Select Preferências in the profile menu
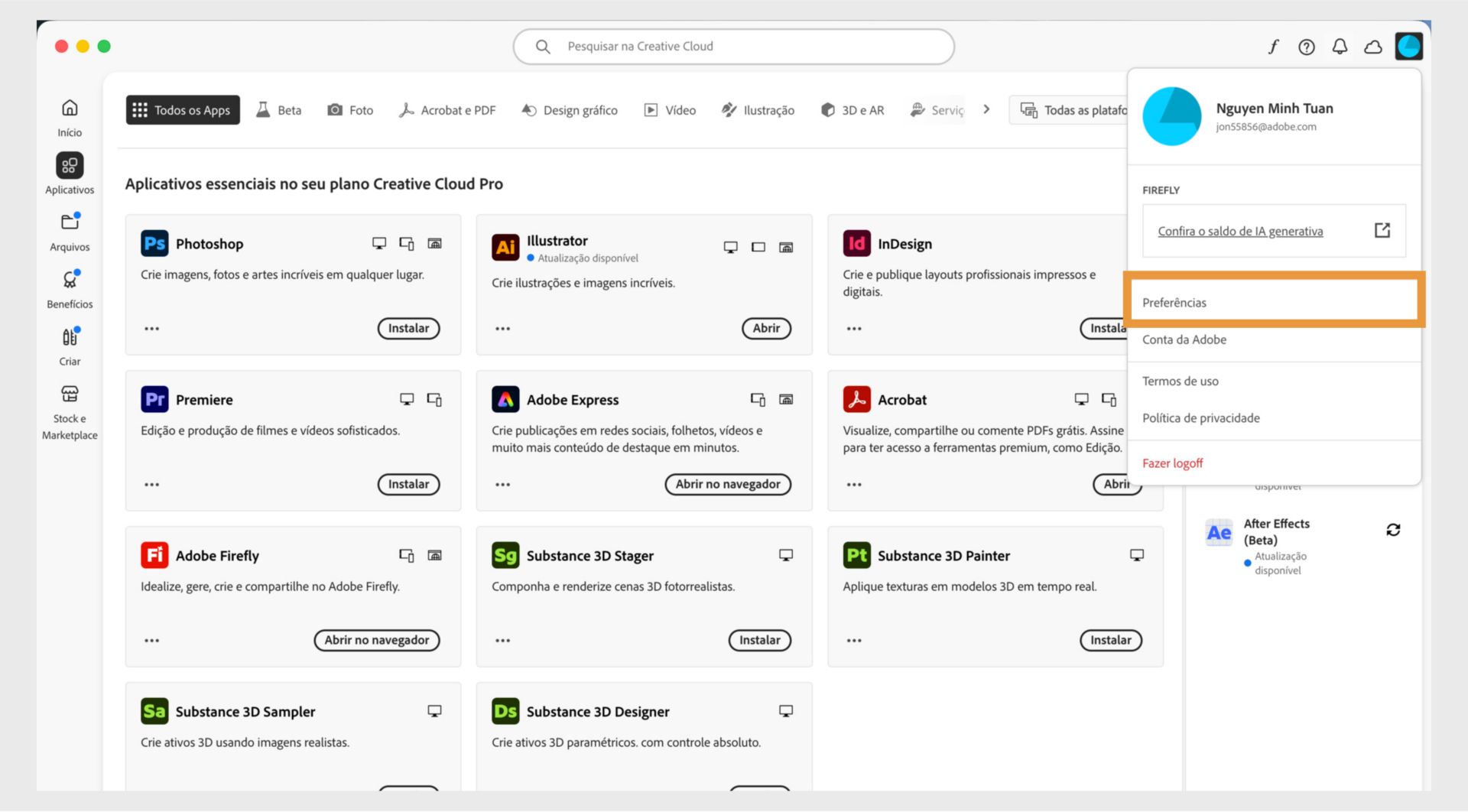The width and height of the screenshot is (1468, 812). click(1273, 303)
